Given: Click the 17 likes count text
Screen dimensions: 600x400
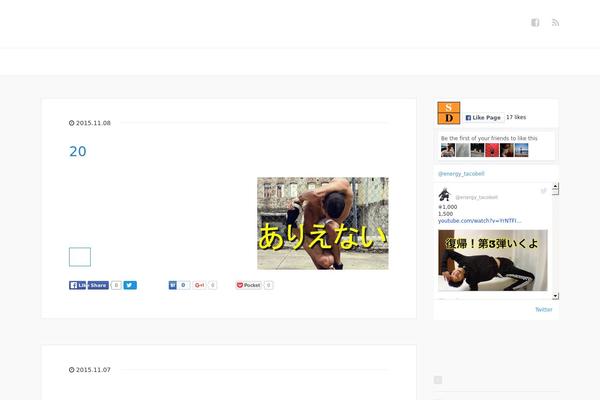Looking at the screenshot, I should 516,117.
